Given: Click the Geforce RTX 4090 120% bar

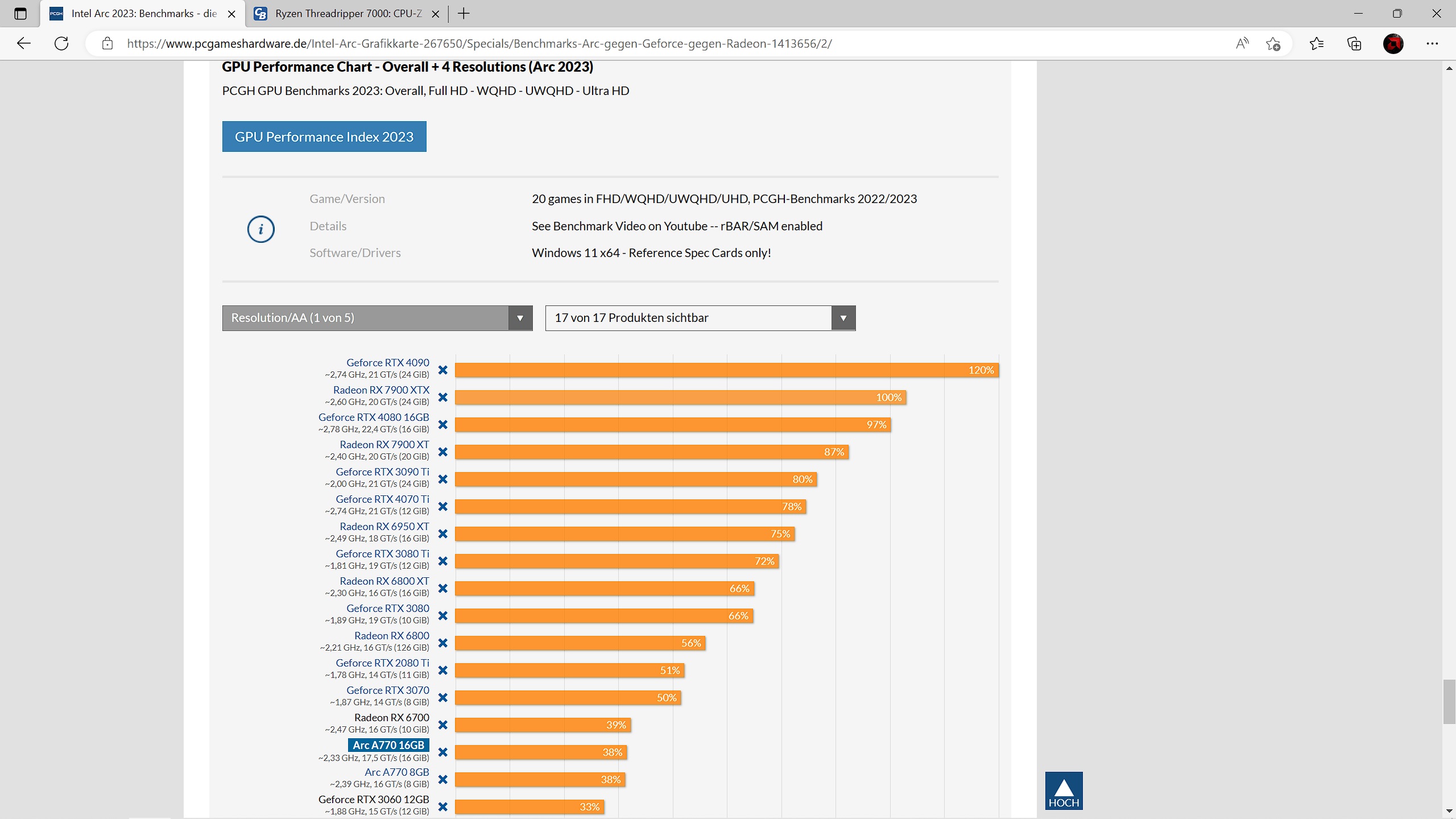Looking at the screenshot, I should pos(726,370).
